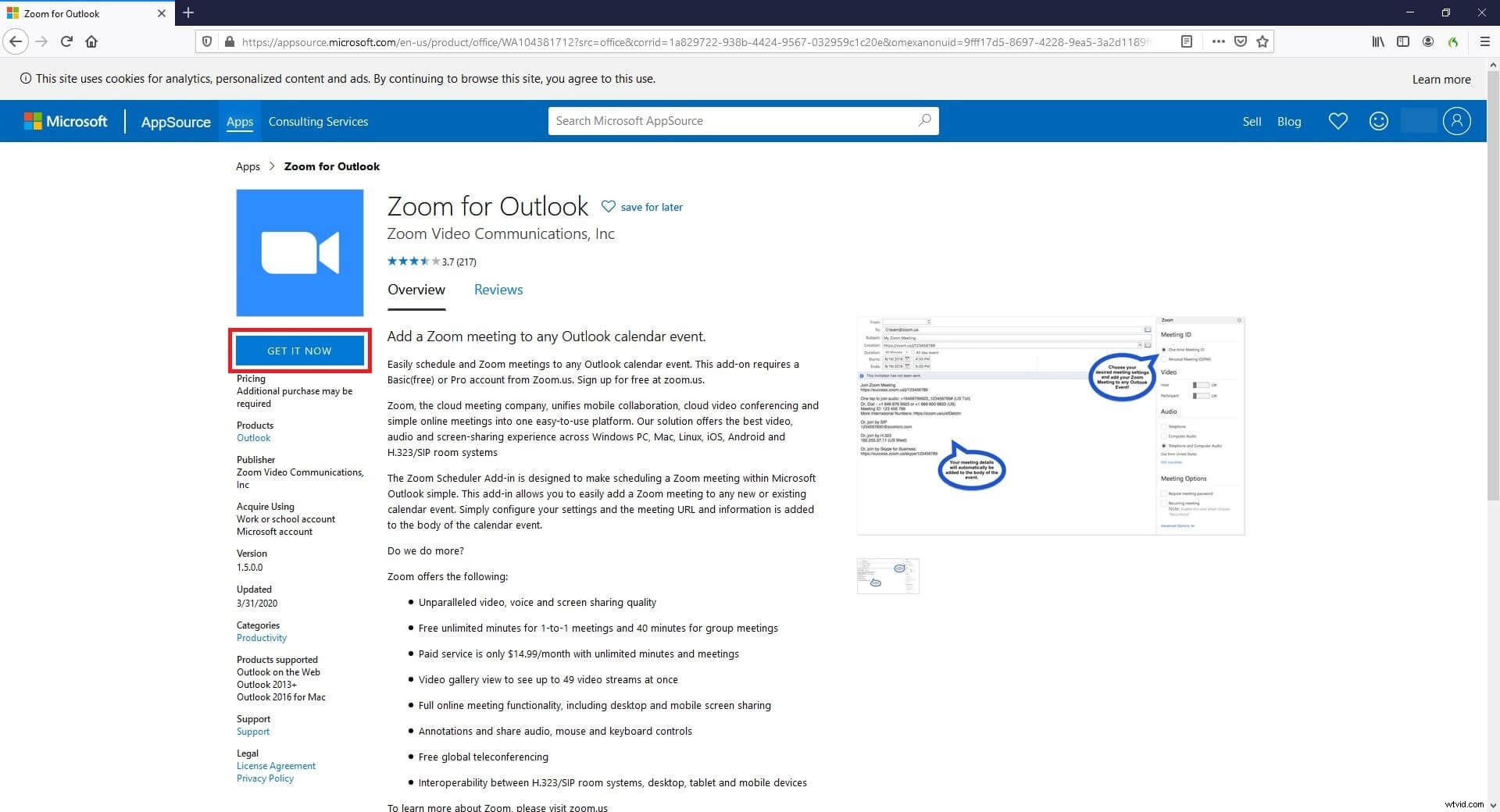Screen dimensions: 1500x812
Task: Click the GET IT NOW button
Action: pos(299,351)
